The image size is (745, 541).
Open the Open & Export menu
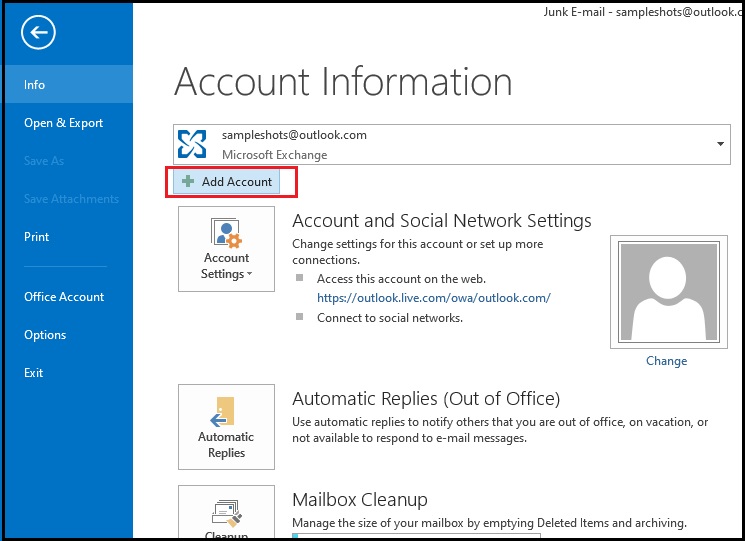64,123
